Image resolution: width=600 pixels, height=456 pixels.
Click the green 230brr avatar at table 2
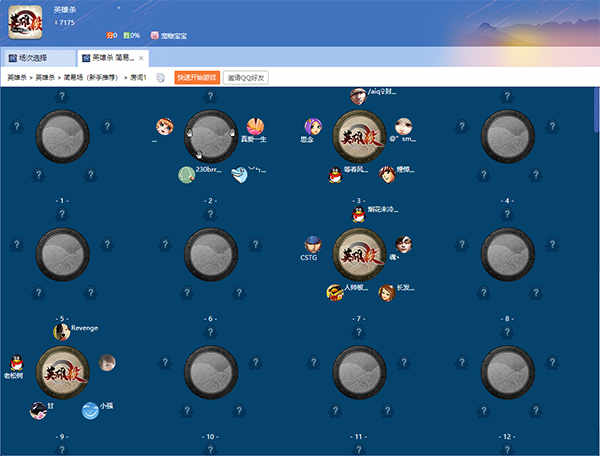[187, 175]
